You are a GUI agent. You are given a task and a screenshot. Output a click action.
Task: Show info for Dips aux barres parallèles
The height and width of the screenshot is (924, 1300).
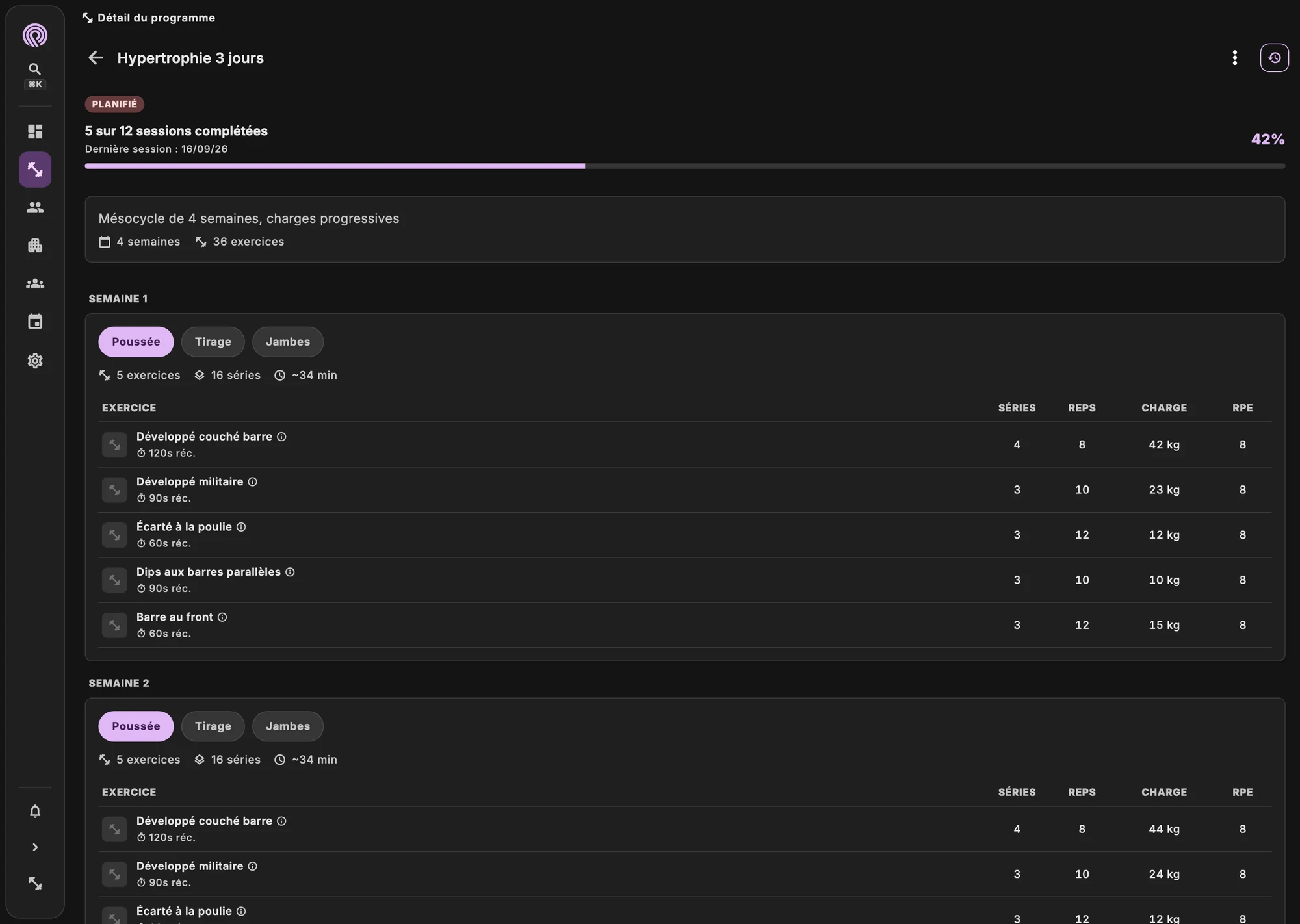290,572
